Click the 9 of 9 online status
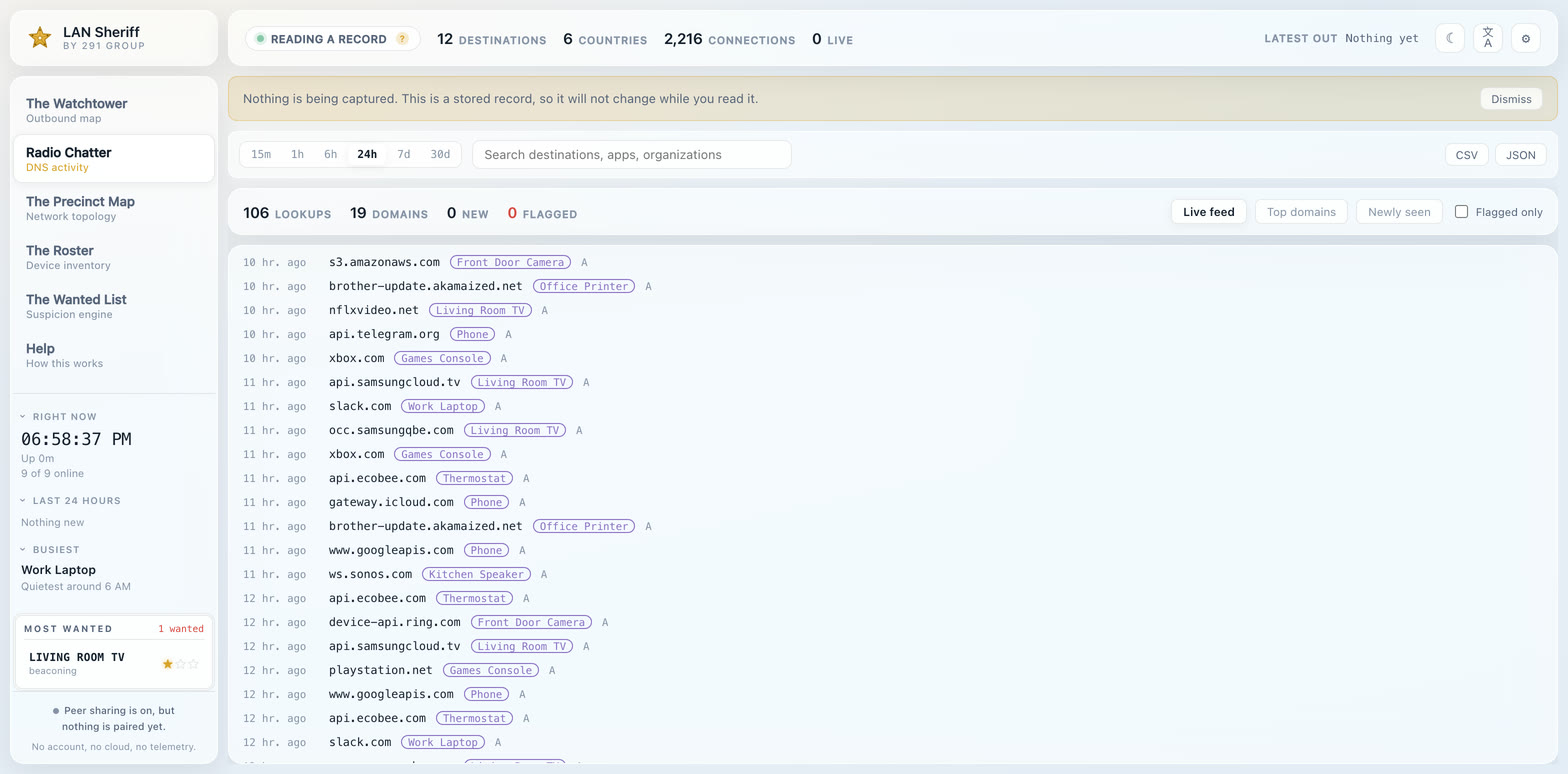Screen dimensions: 1568x774 click(x=53, y=473)
